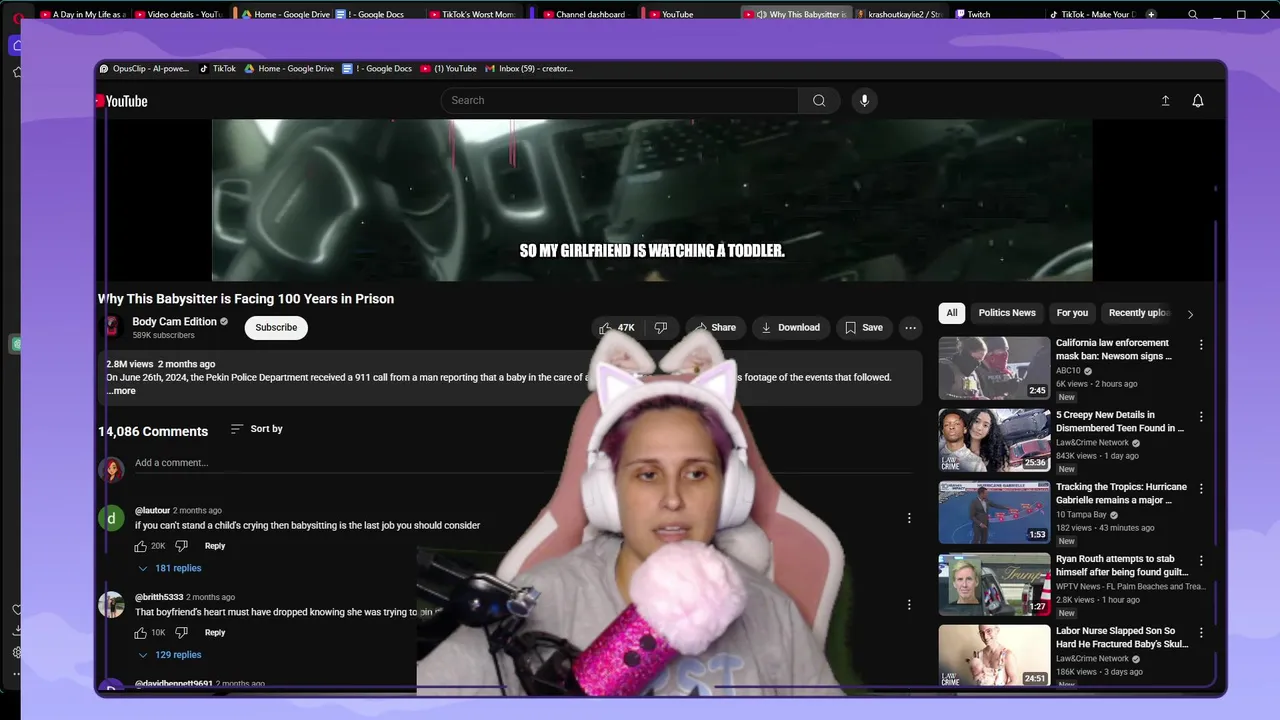Click Share button under video
The width and height of the screenshot is (1280, 720).
pyautogui.click(x=715, y=328)
